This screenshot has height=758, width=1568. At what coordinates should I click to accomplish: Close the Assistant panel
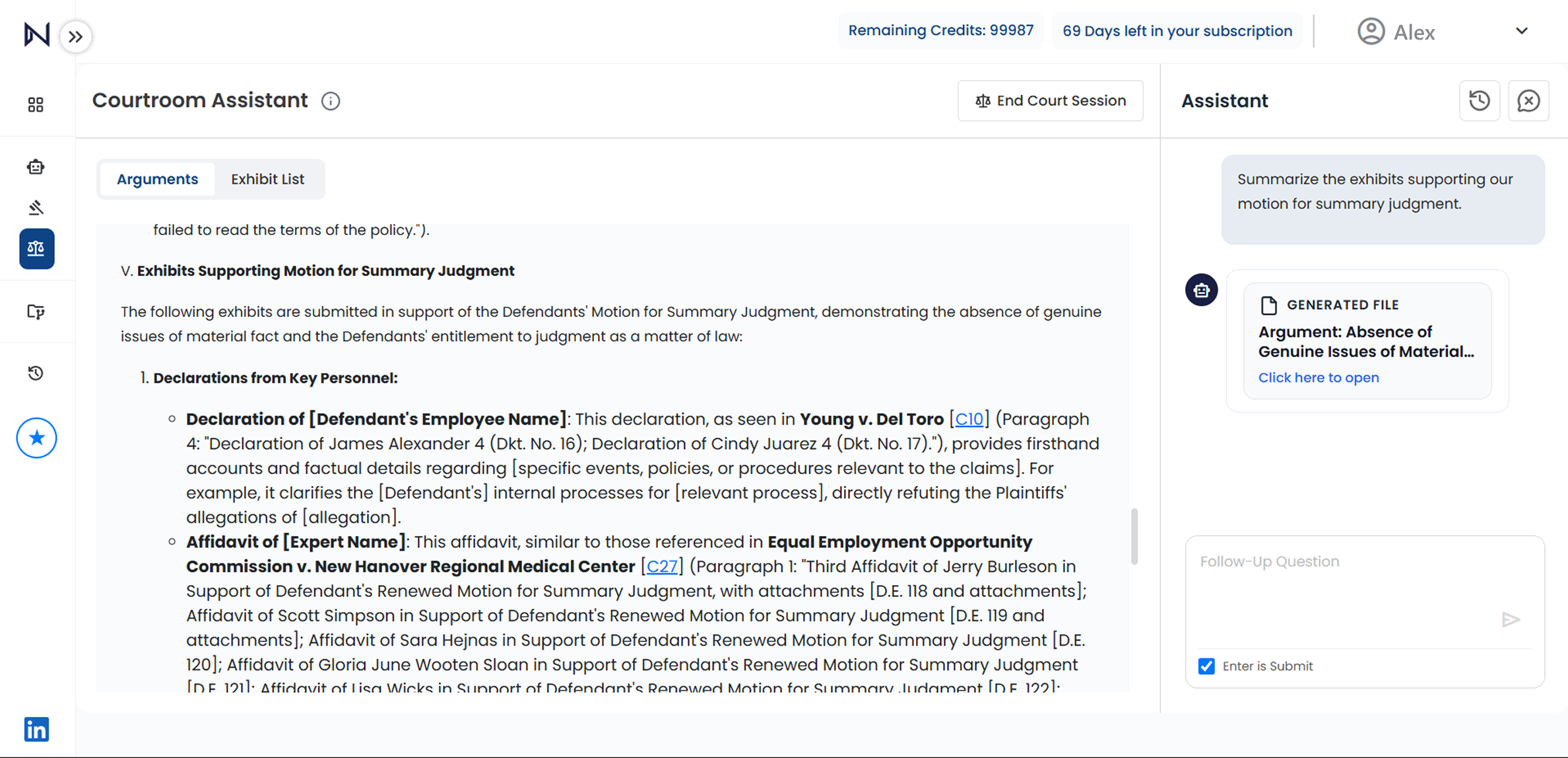1528,100
